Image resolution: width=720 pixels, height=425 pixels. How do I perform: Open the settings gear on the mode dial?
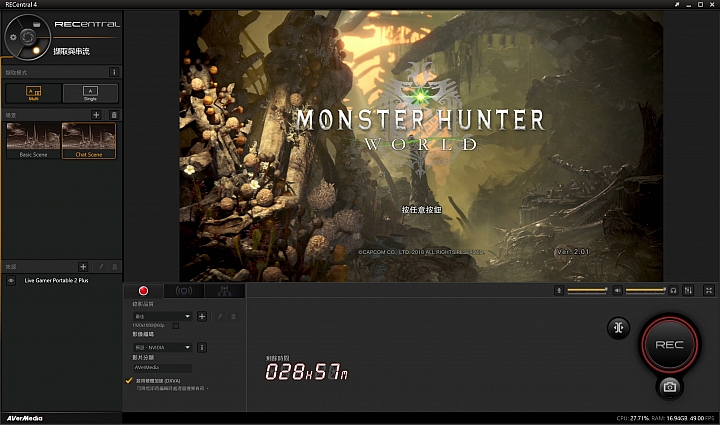tap(11, 35)
